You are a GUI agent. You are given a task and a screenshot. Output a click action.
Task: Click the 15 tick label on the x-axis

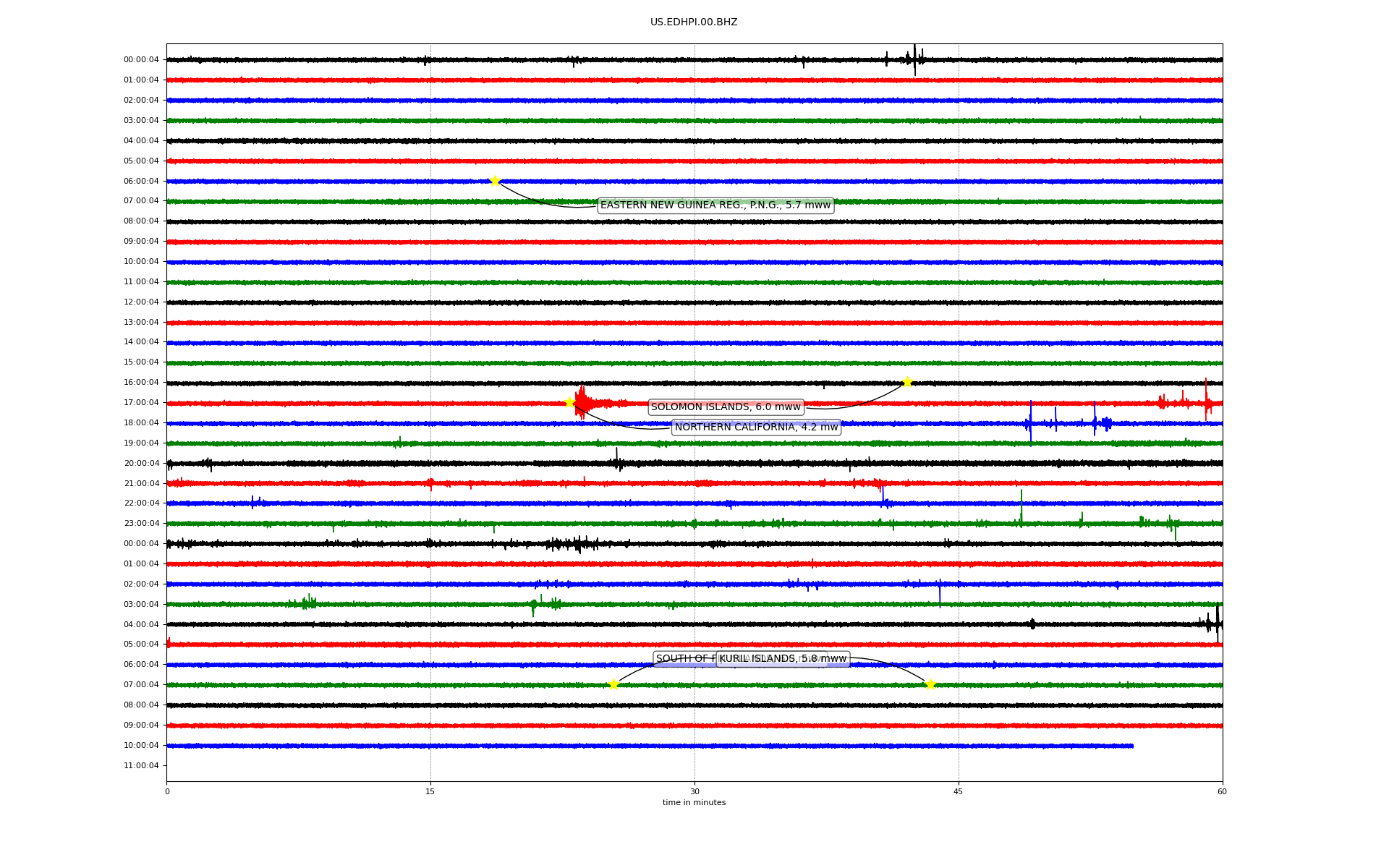coord(430,791)
